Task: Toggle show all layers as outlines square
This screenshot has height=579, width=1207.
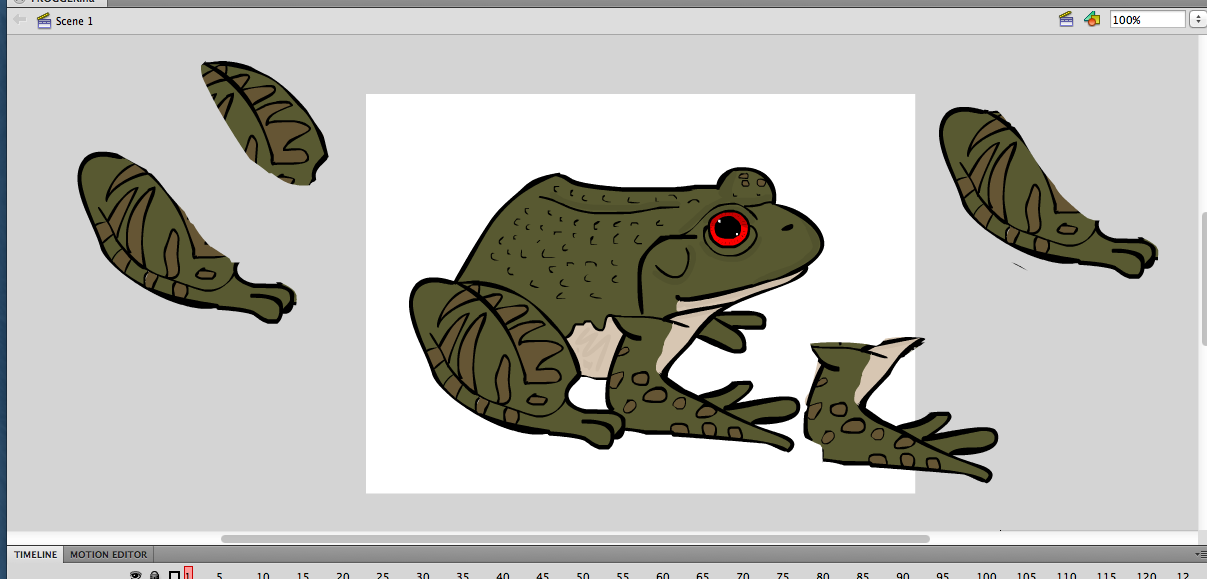Action: [174, 575]
